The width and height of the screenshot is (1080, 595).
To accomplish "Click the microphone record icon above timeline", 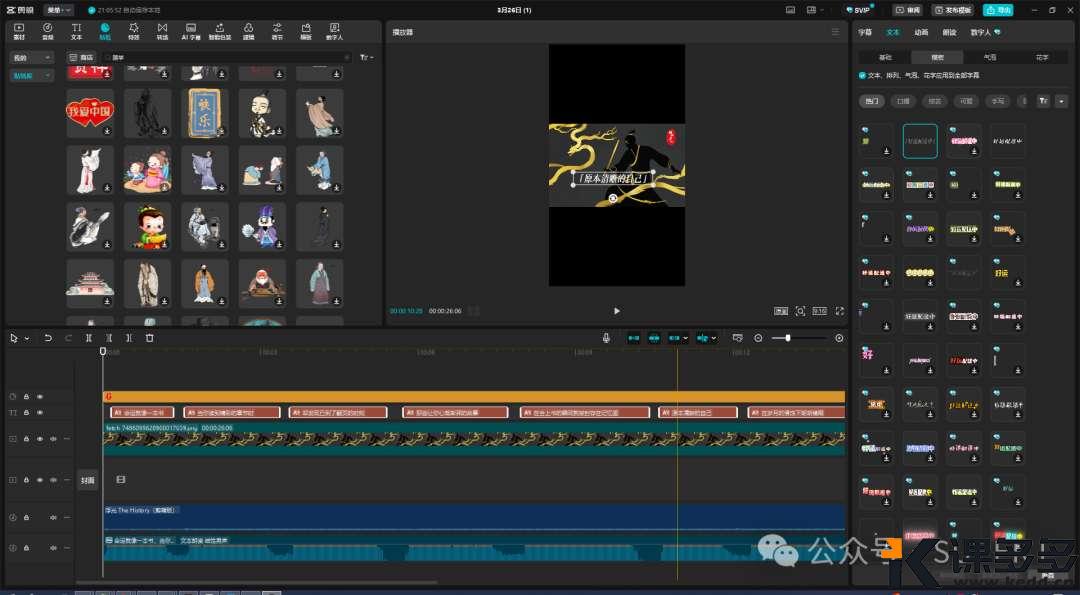I will pyautogui.click(x=606, y=338).
